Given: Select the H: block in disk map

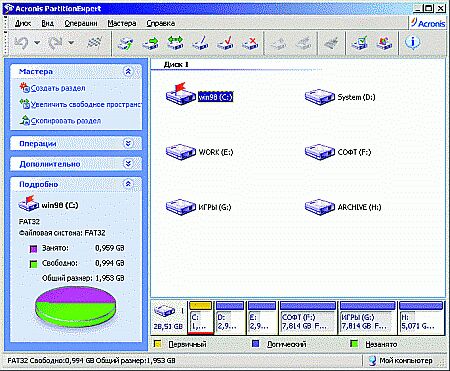Looking at the screenshot, I should pyautogui.click(x=421, y=318).
